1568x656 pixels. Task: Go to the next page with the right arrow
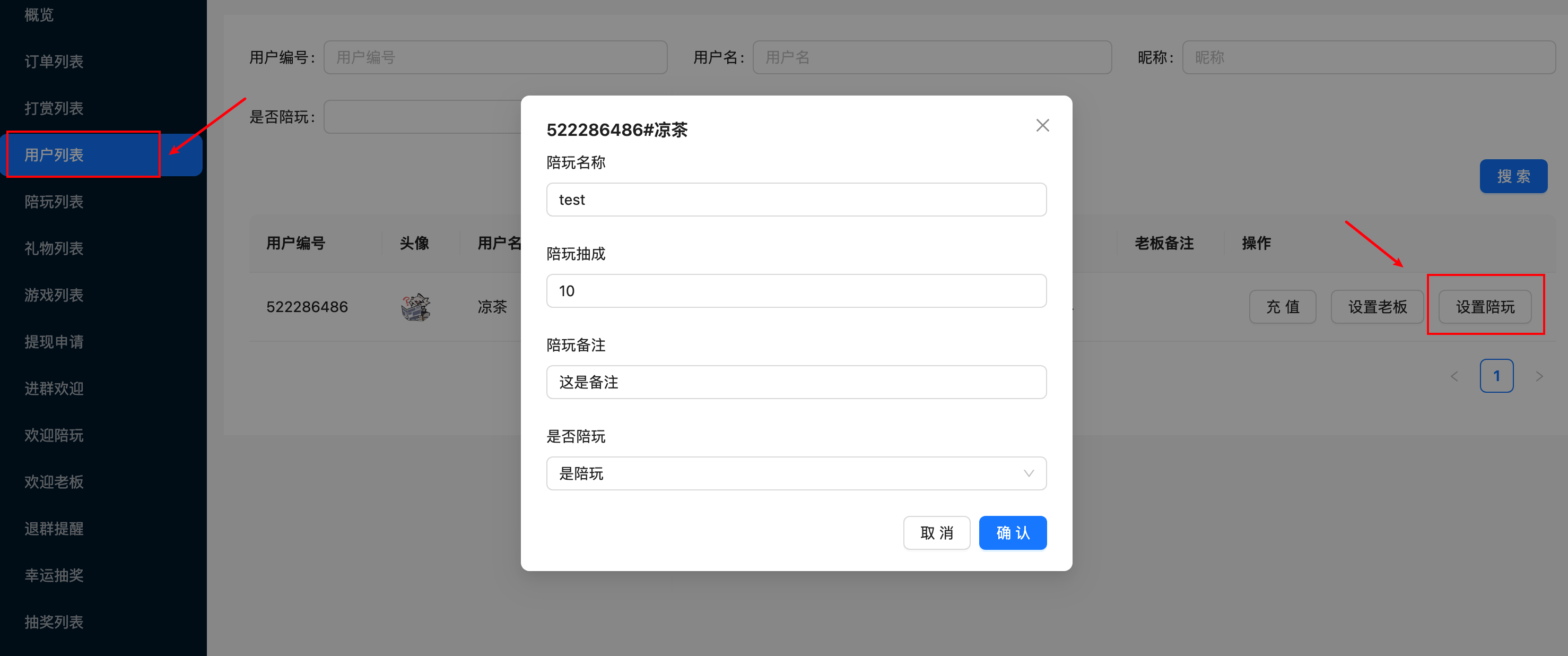point(1540,376)
